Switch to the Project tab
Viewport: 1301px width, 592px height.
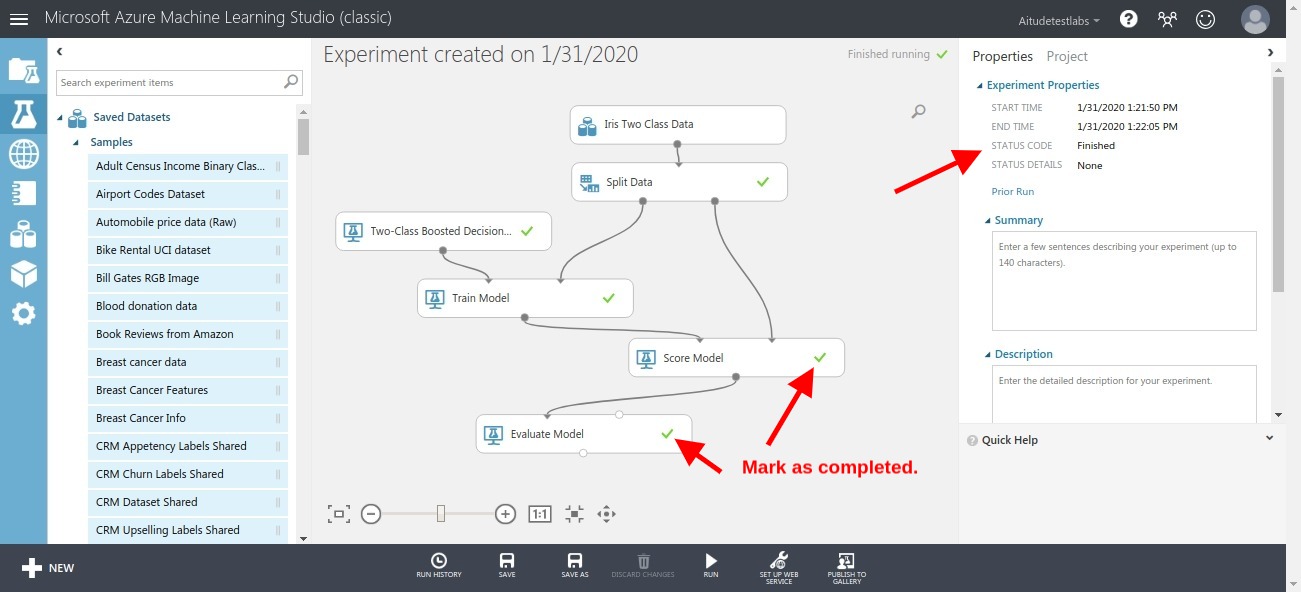point(1066,56)
